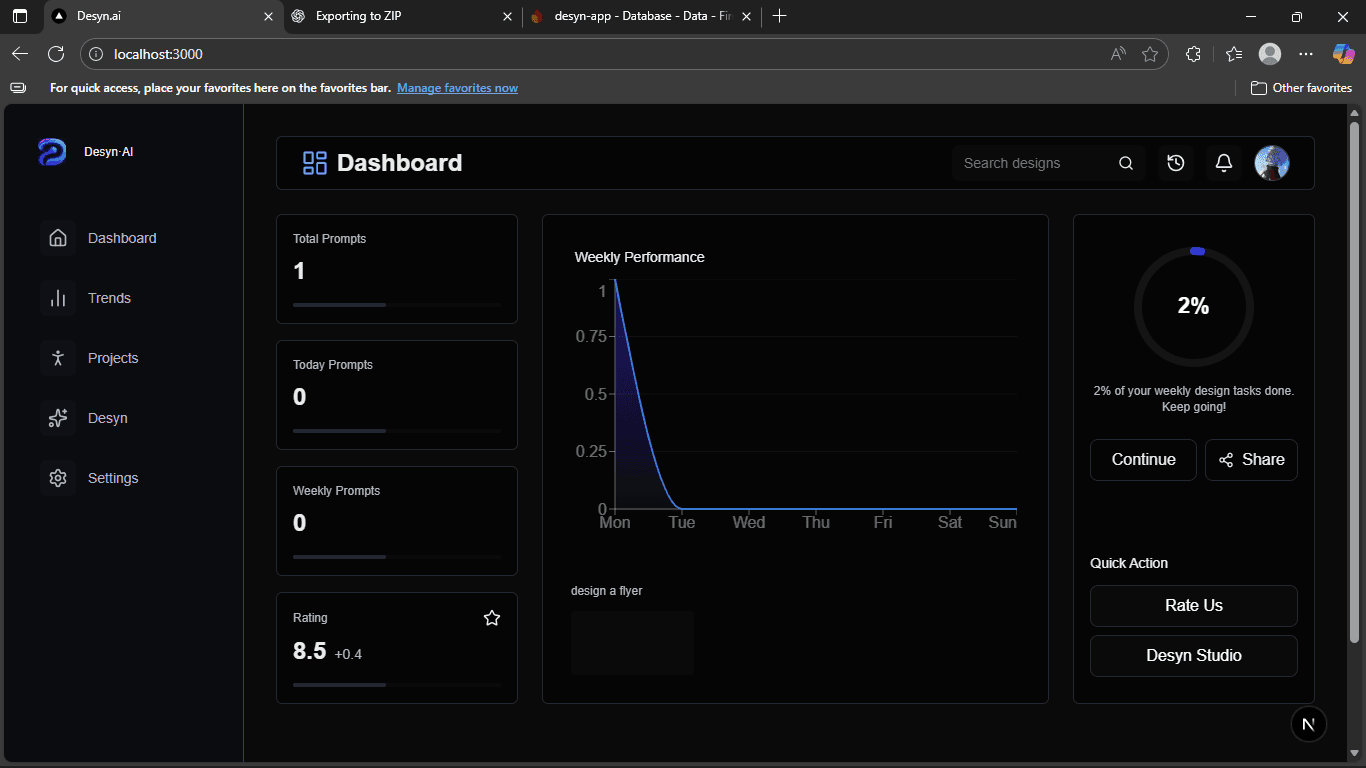Open notifications bell icon

[x=1224, y=163]
